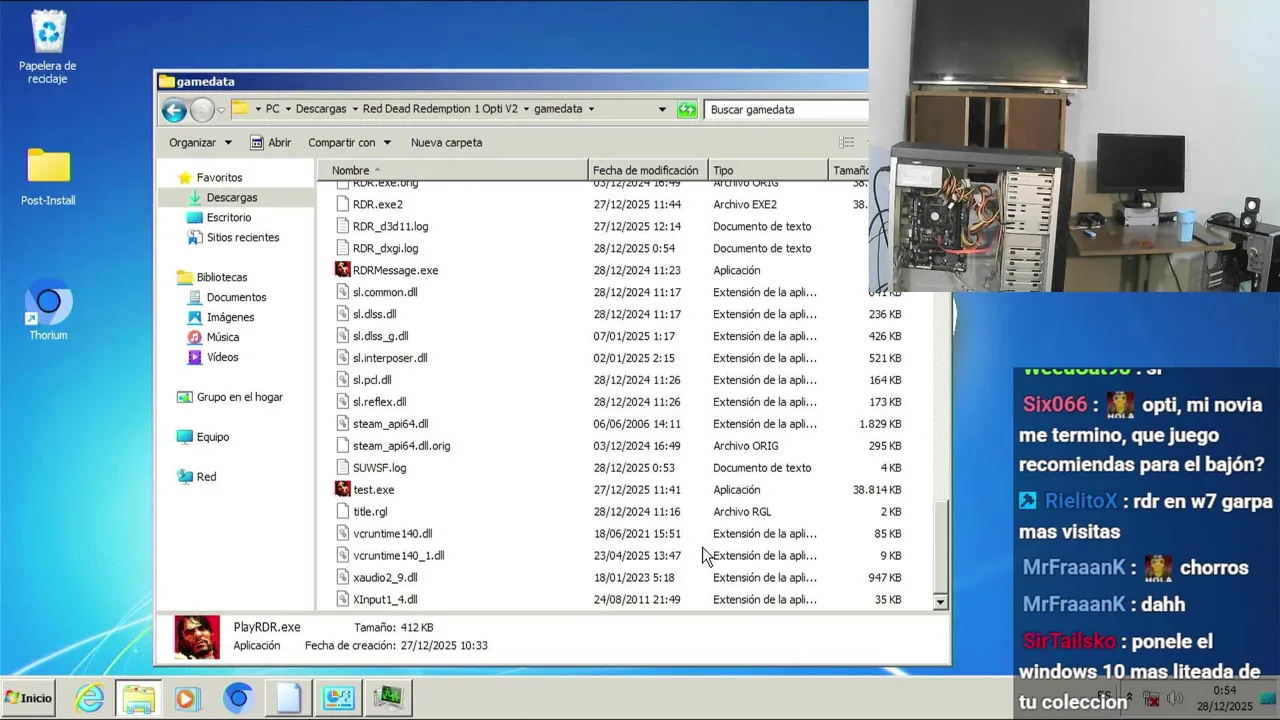Viewport: 1280px width, 720px height.
Task: Click the sl.common.dll file icon
Action: click(343, 292)
